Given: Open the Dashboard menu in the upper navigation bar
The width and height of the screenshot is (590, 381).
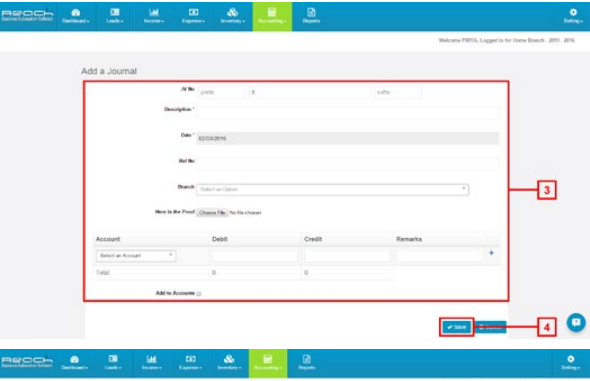Looking at the screenshot, I should coord(76,17).
